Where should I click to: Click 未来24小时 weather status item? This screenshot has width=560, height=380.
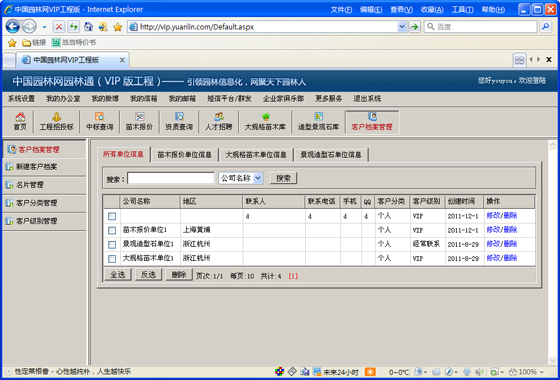click(336, 372)
